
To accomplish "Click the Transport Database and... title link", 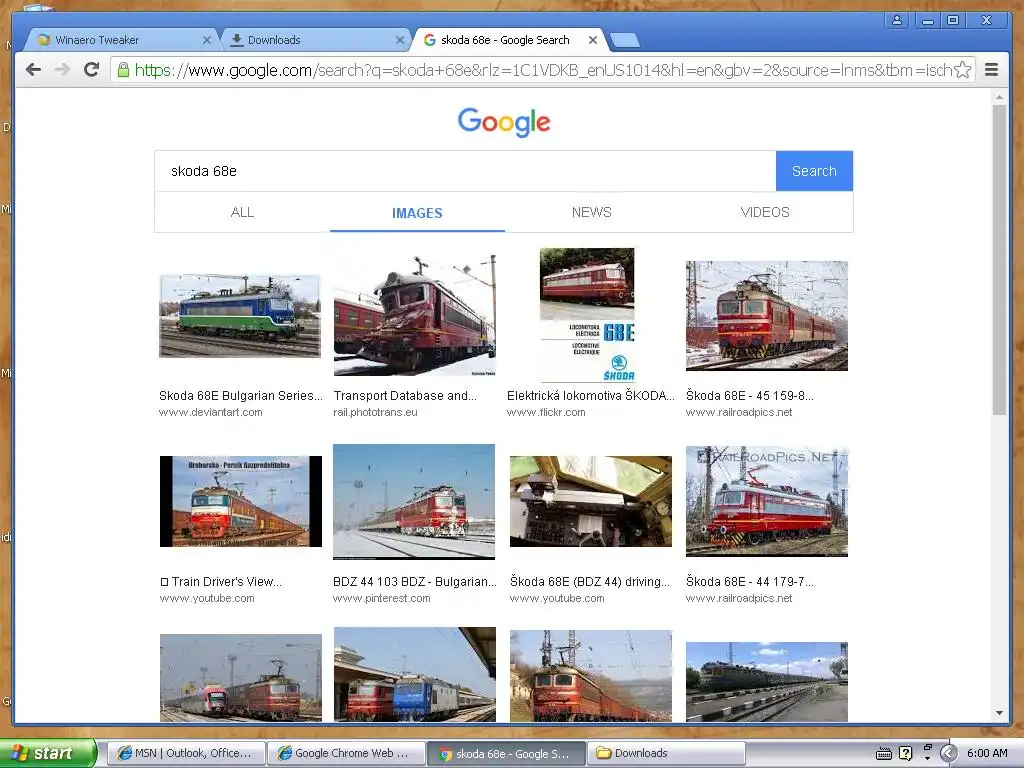I will pos(405,396).
